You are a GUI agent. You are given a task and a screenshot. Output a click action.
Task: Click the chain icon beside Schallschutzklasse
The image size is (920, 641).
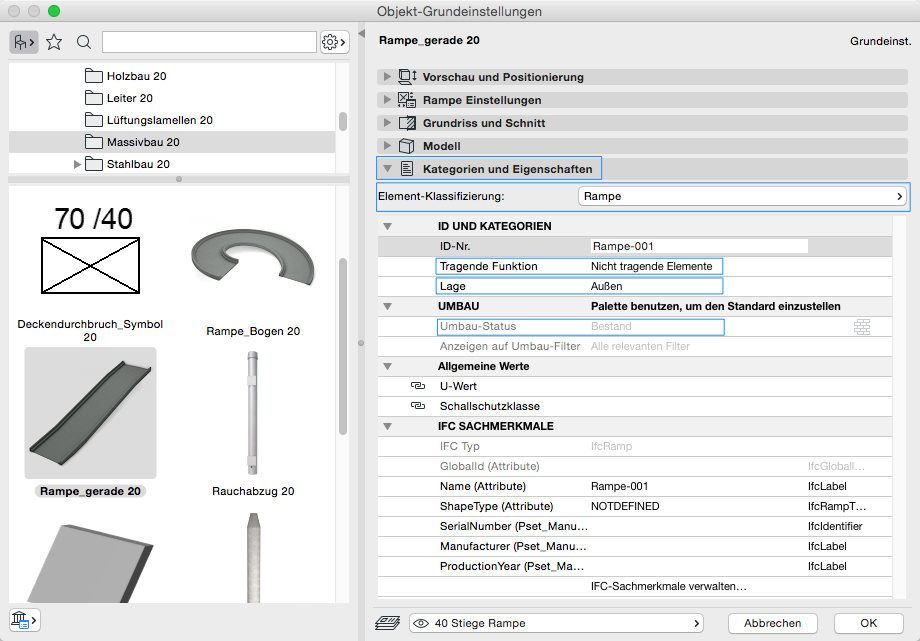pos(417,406)
